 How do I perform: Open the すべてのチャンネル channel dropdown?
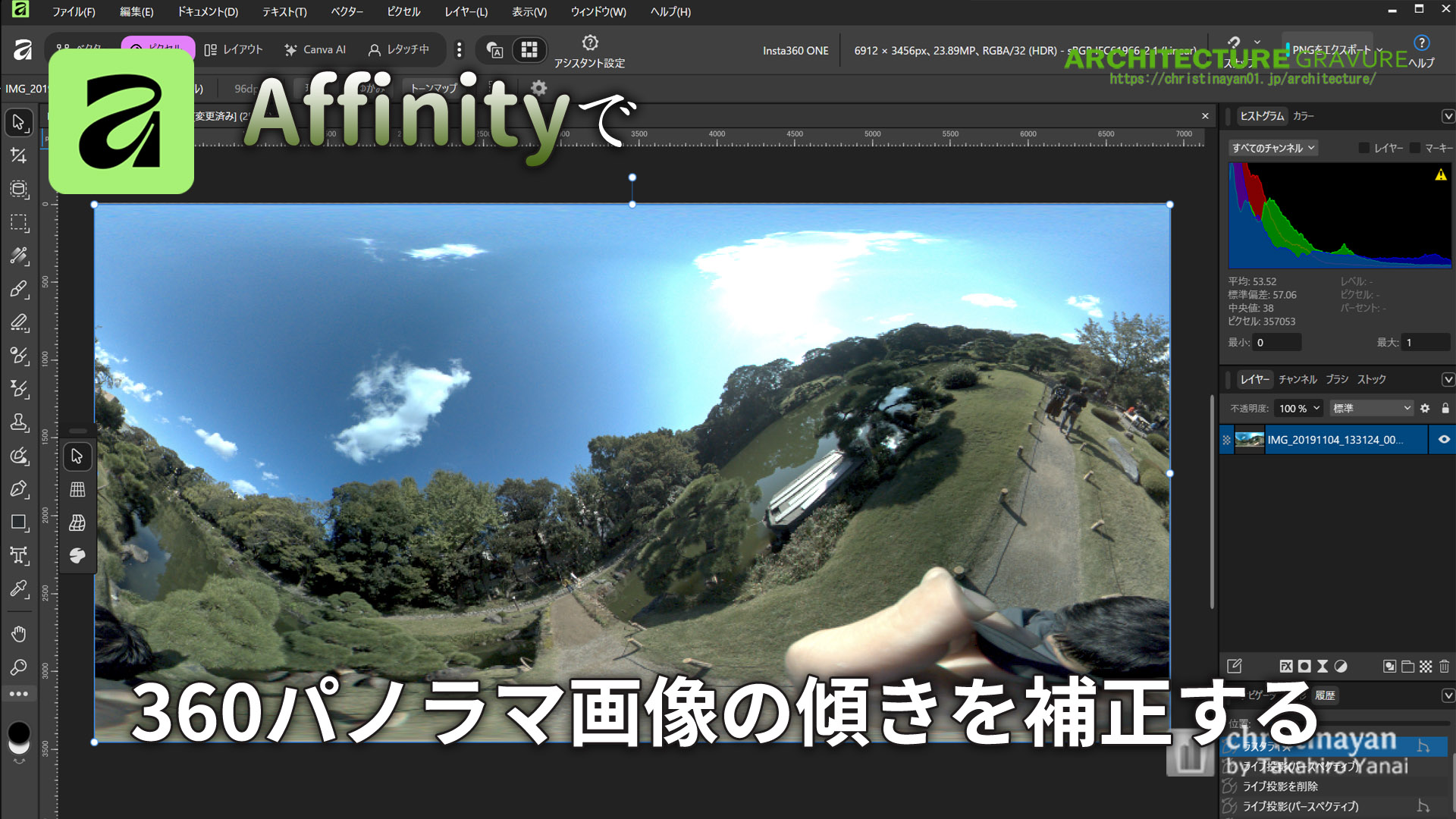pos(1272,148)
